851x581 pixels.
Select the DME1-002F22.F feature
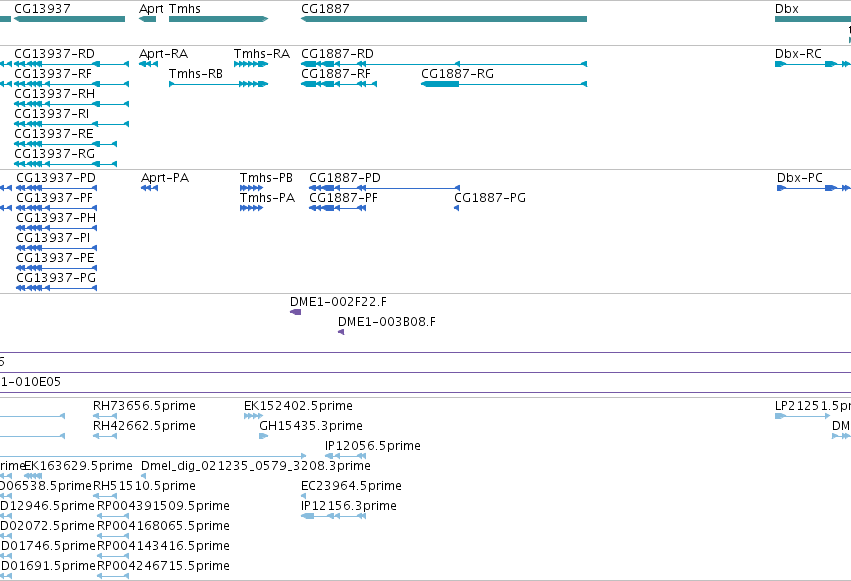[339, 302]
